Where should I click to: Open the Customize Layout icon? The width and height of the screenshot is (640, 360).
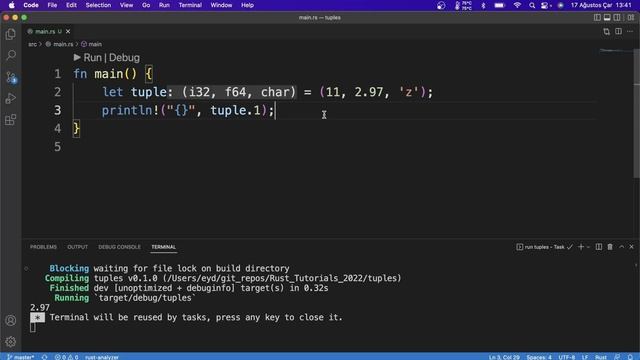coord(631,18)
